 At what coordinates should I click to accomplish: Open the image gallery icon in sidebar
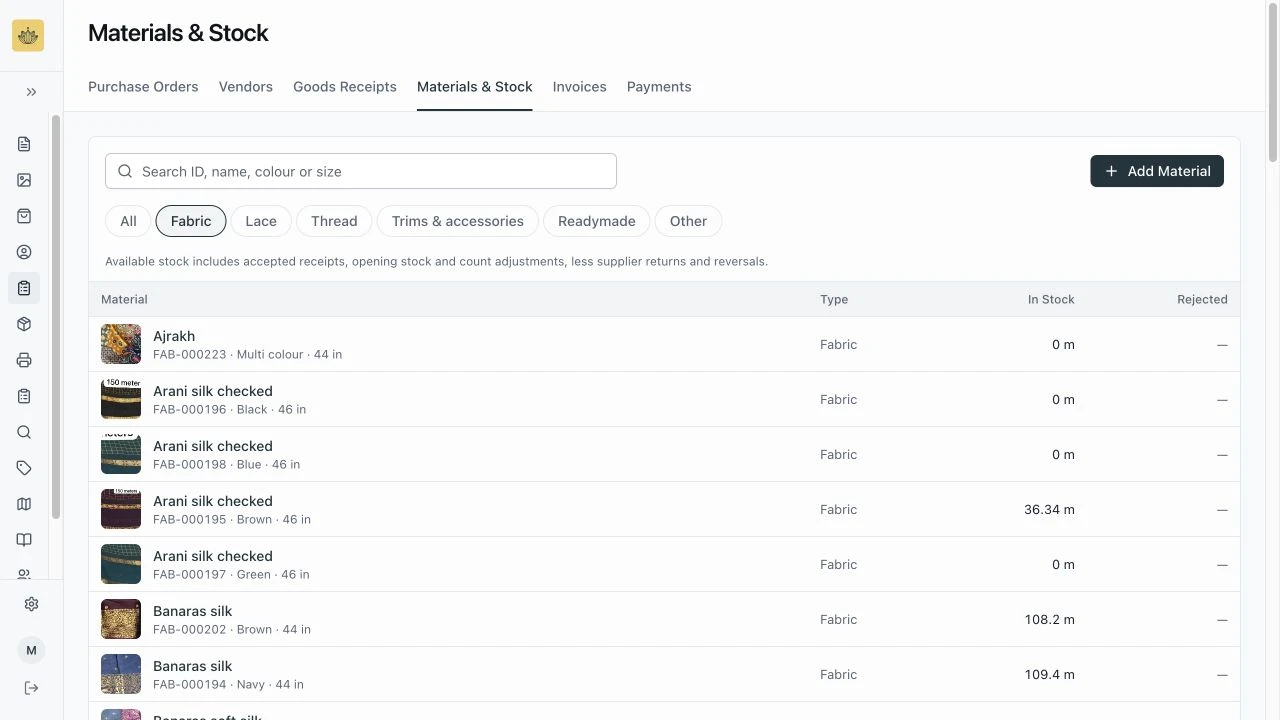point(24,180)
